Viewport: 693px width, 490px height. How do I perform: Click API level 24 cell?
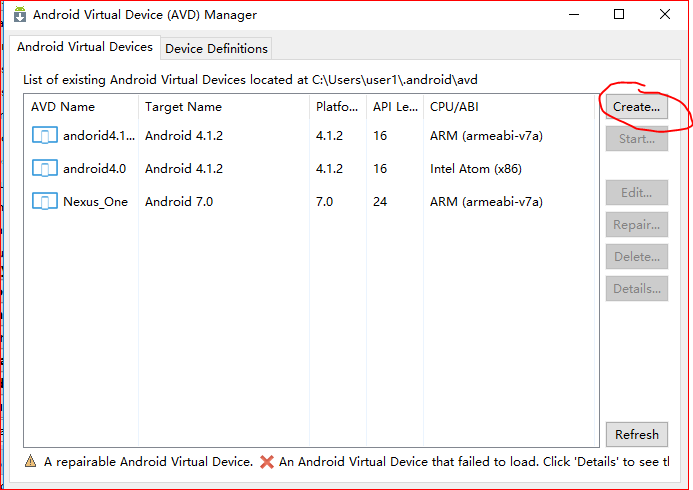pyautogui.click(x=380, y=202)
